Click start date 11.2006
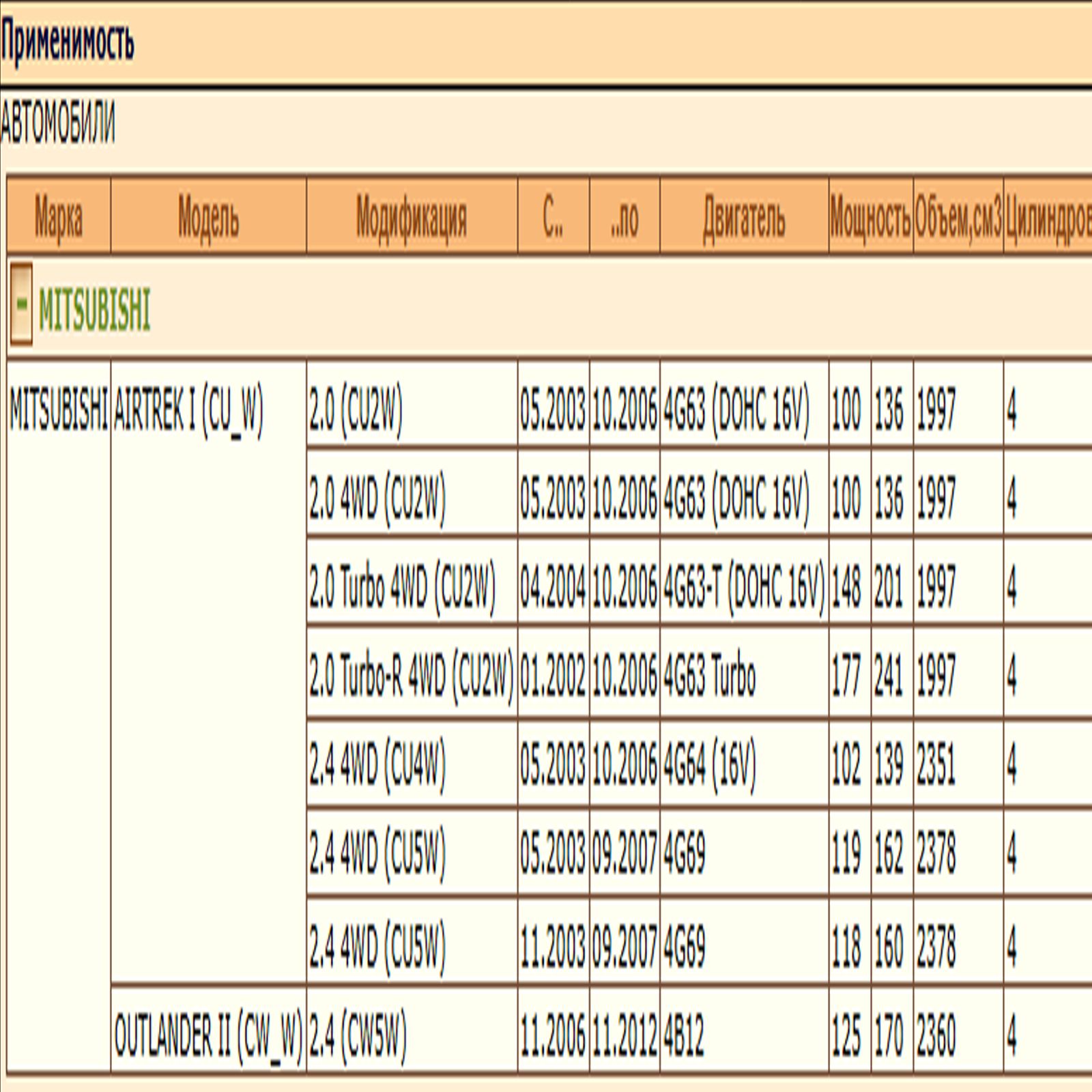Image resolution: width=1092 pixels, height=1092 pixels. (553, 1037)
